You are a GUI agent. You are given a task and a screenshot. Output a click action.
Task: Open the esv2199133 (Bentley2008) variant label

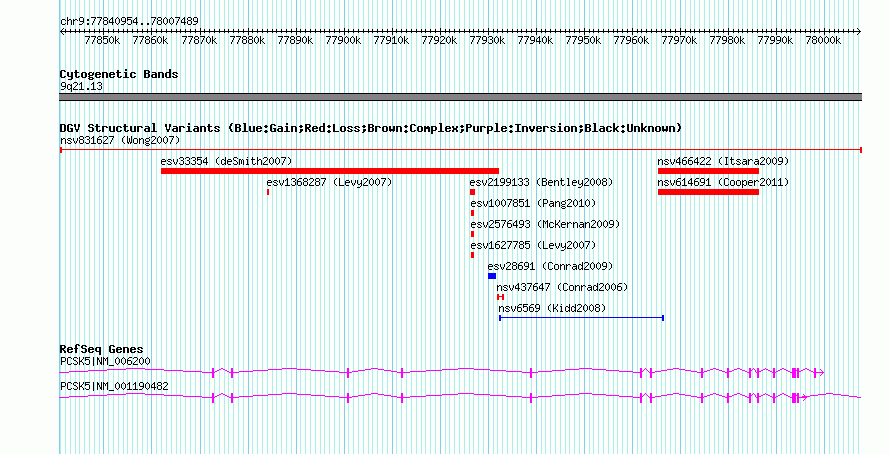[541, 182]
